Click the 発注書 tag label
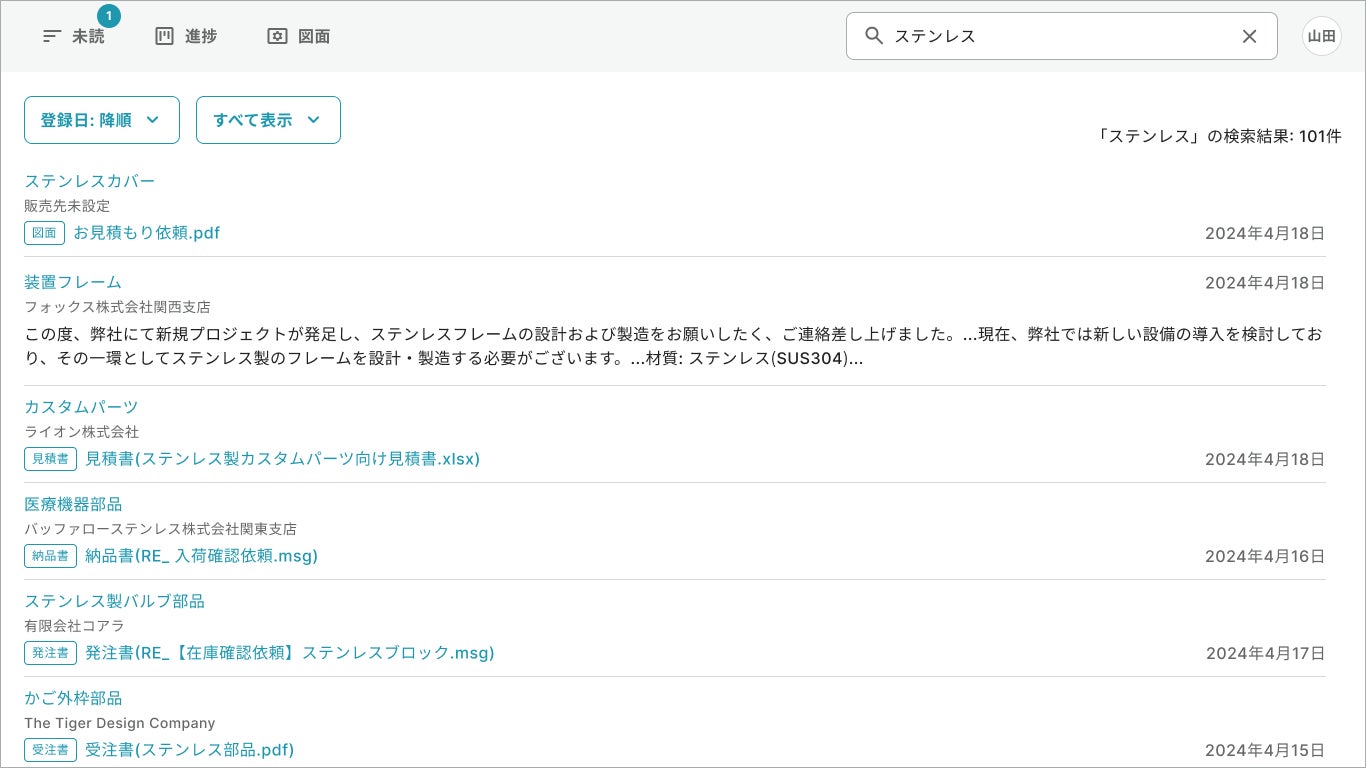 50,653
